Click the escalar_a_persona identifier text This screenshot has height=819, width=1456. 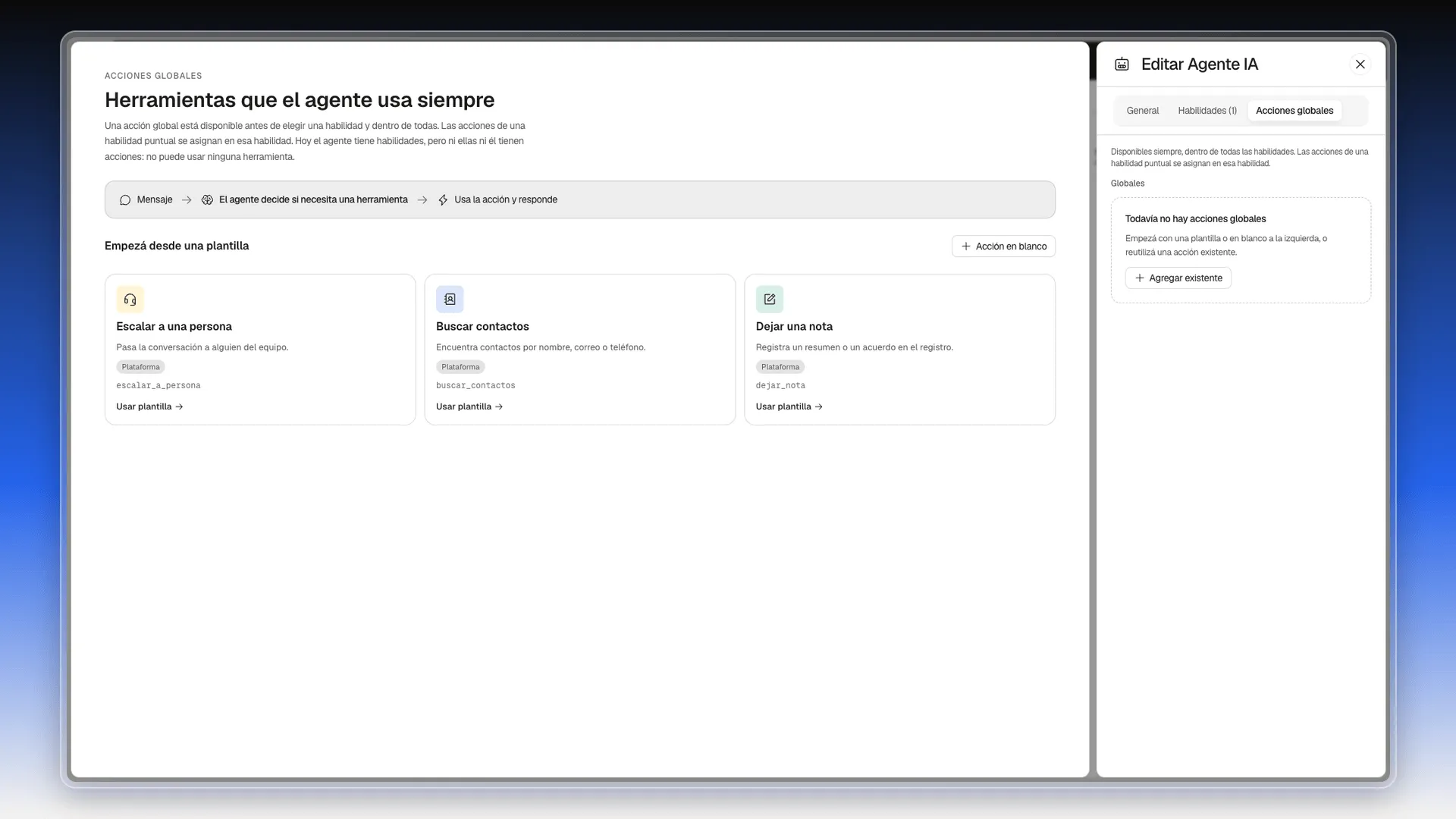pos(158,386)
